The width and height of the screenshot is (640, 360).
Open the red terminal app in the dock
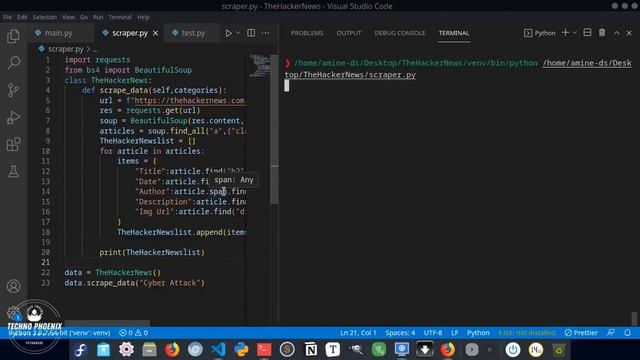(x=264, y=350)
